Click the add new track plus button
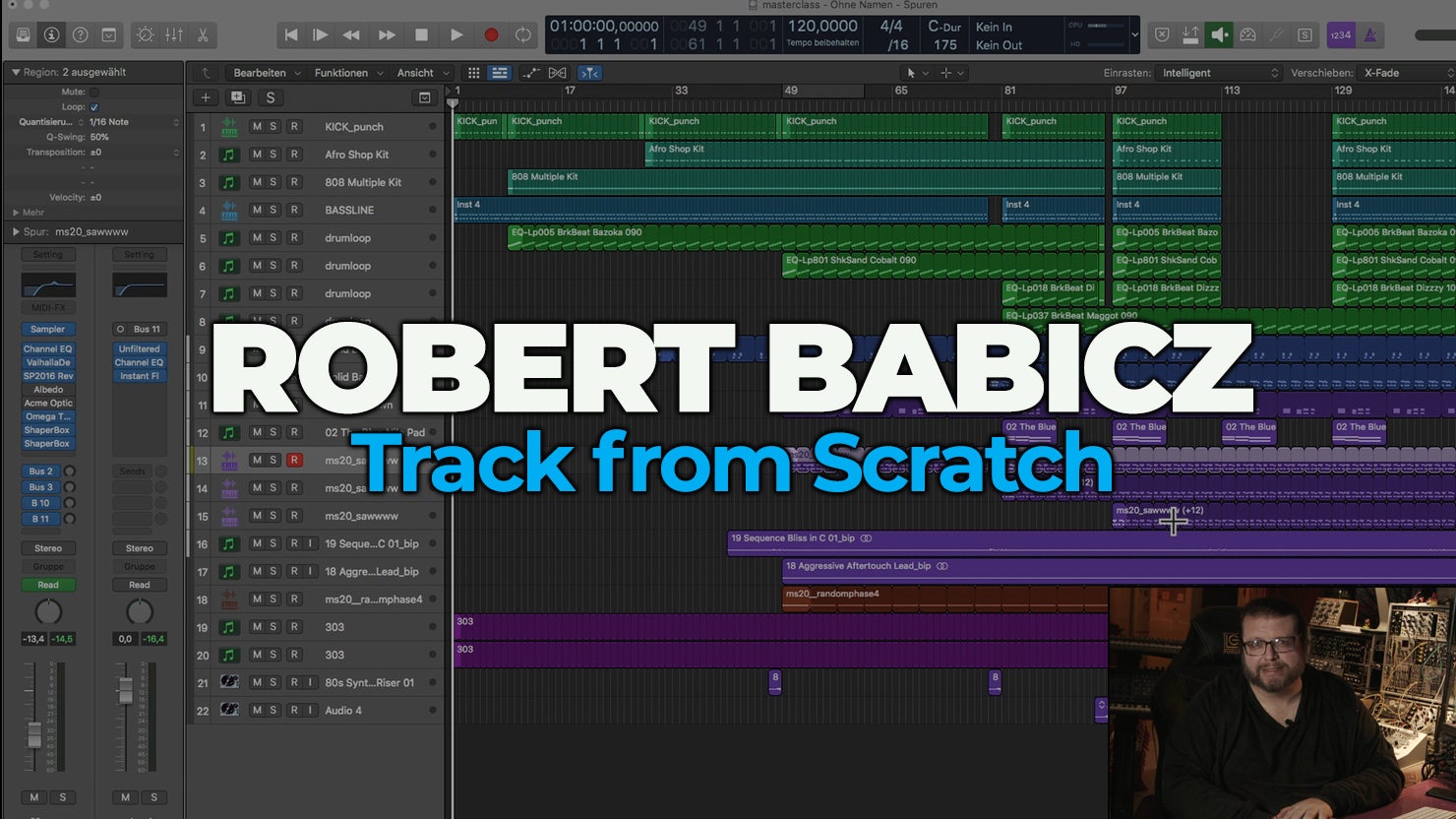 [206, 97]
